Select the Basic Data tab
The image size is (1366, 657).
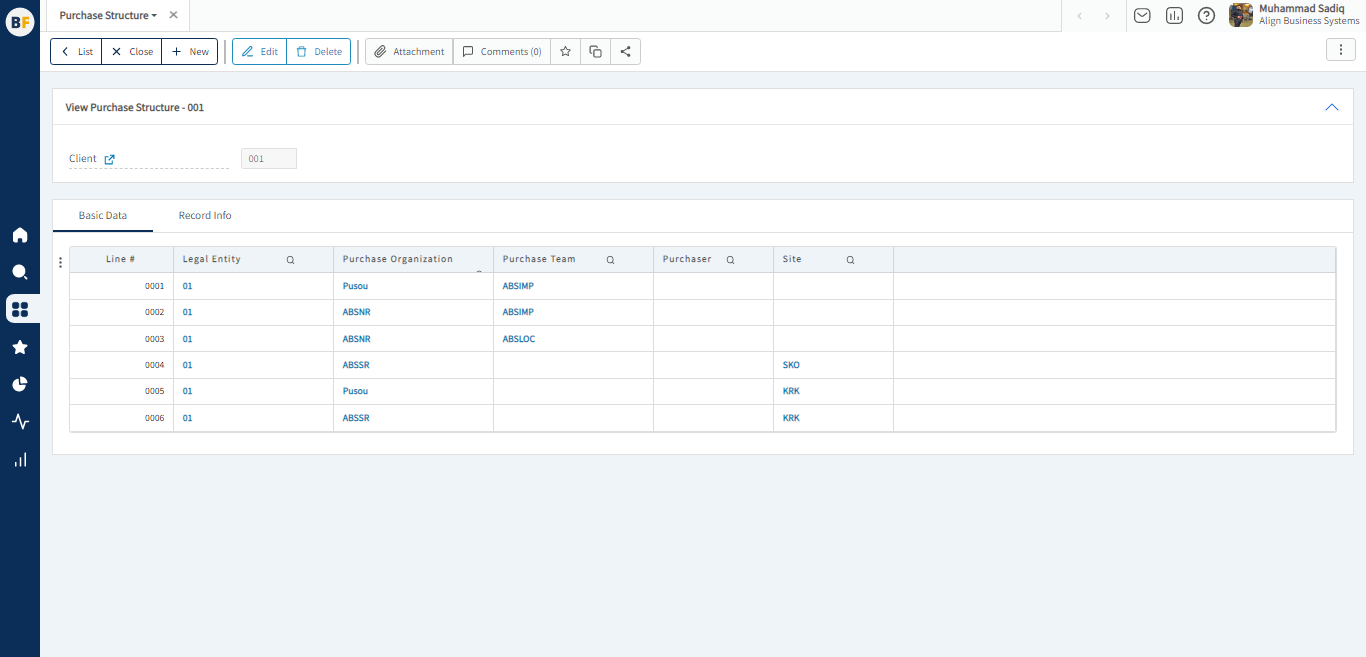tap(103, 216)
